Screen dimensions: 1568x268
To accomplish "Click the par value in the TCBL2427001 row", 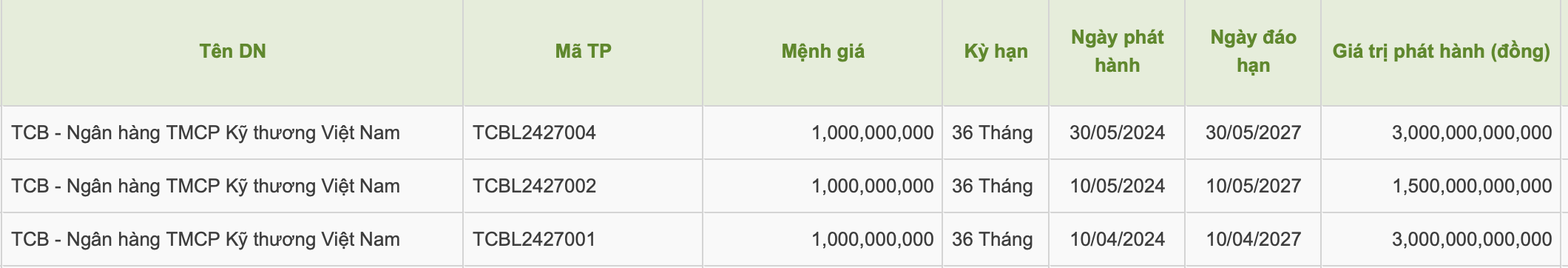I will [873, 240].
